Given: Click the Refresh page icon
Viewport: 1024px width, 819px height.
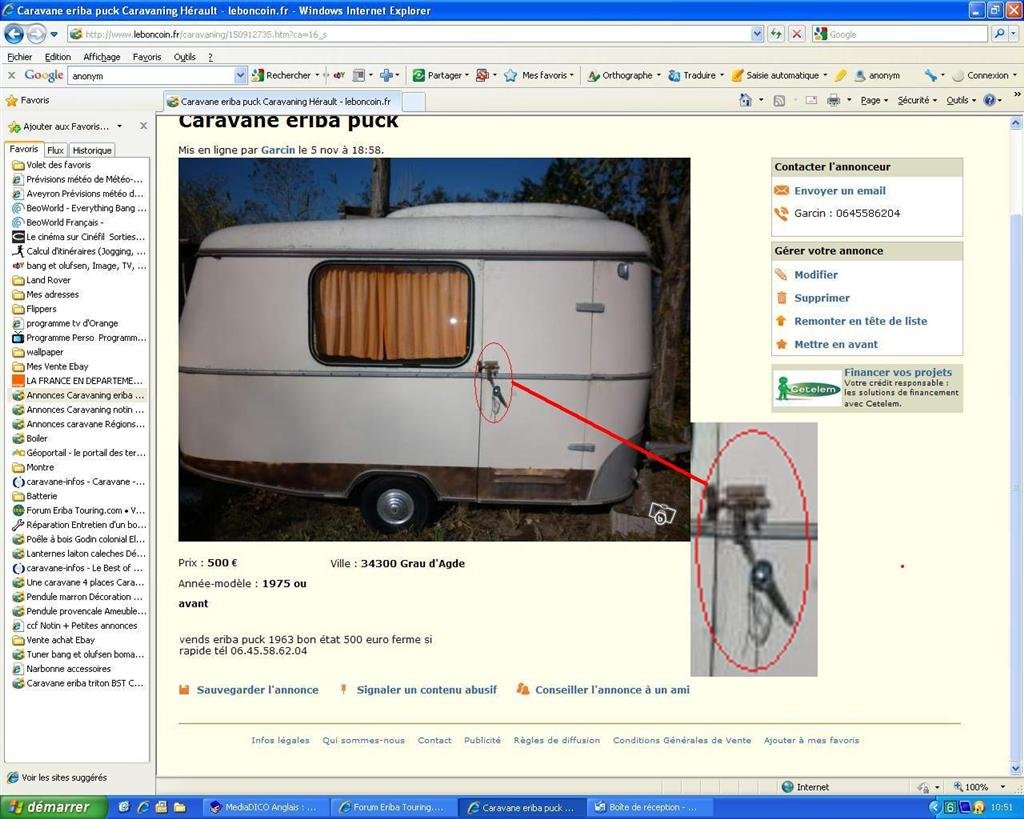Looking at the screenshot, I should 776,34.
